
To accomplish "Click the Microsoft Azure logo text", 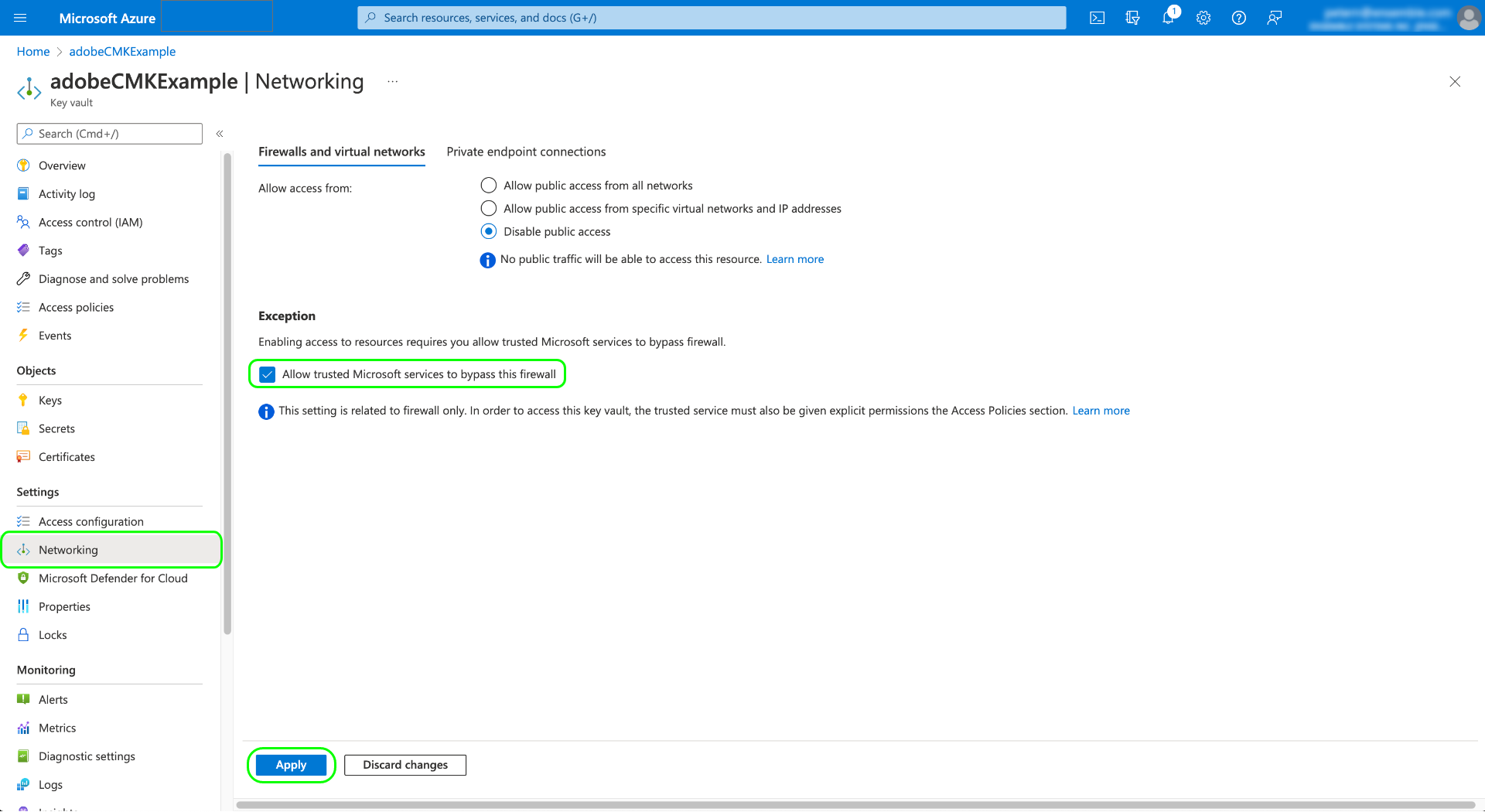I will pyautogui.click(x=108, y=18).
